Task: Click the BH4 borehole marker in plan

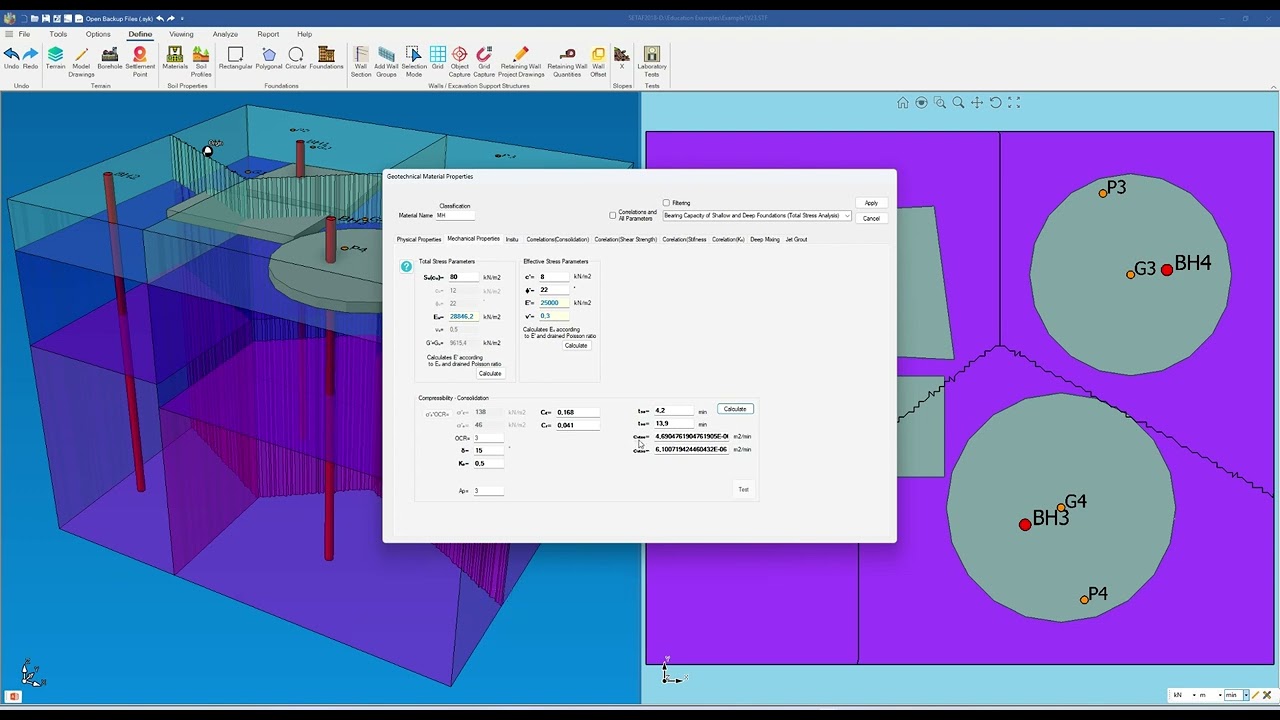Action: [x=1167, y=270]
